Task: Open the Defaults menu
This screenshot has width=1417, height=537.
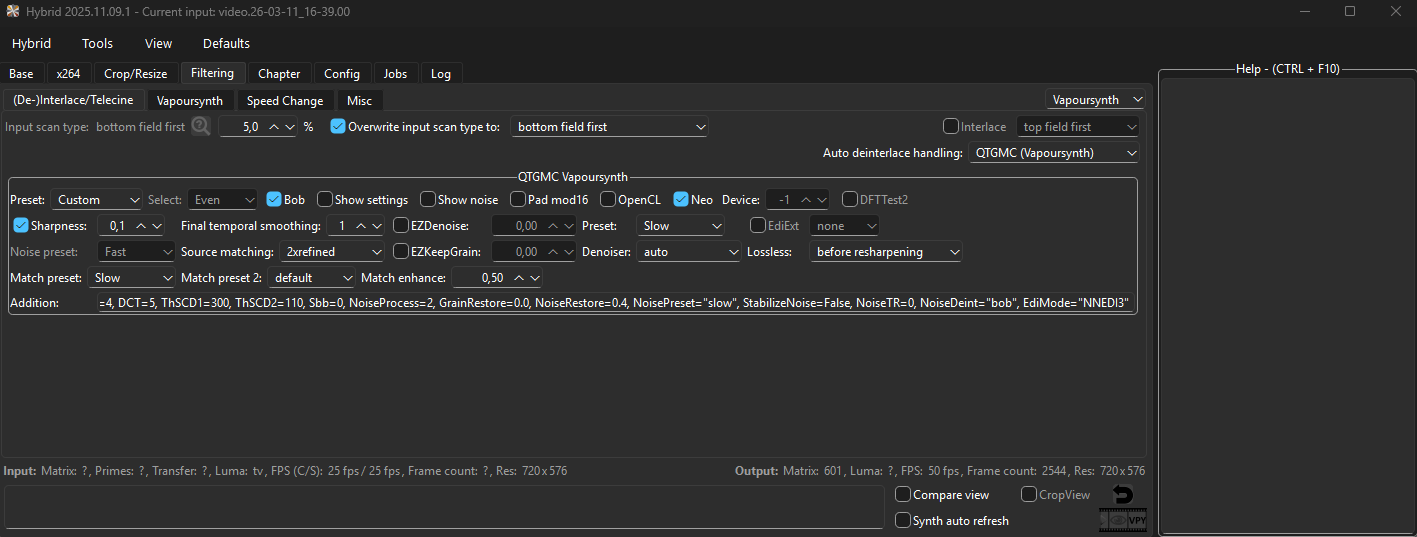Action: 226,43
